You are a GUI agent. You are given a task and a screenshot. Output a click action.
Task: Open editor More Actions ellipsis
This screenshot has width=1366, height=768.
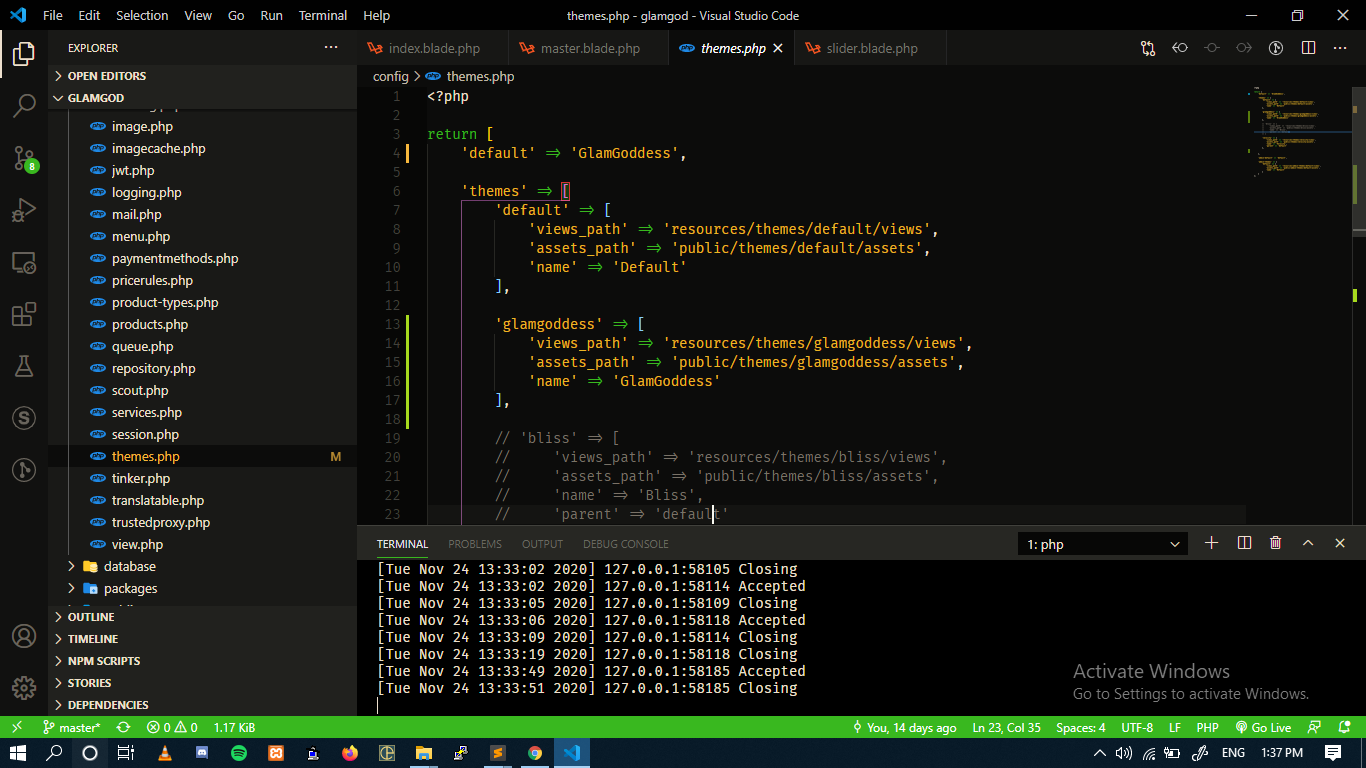click(1340, 48)
